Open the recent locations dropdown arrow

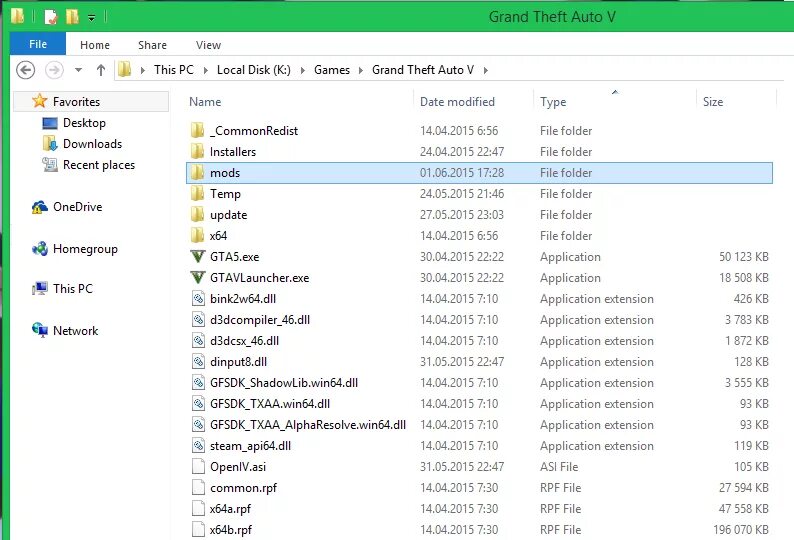78,70
